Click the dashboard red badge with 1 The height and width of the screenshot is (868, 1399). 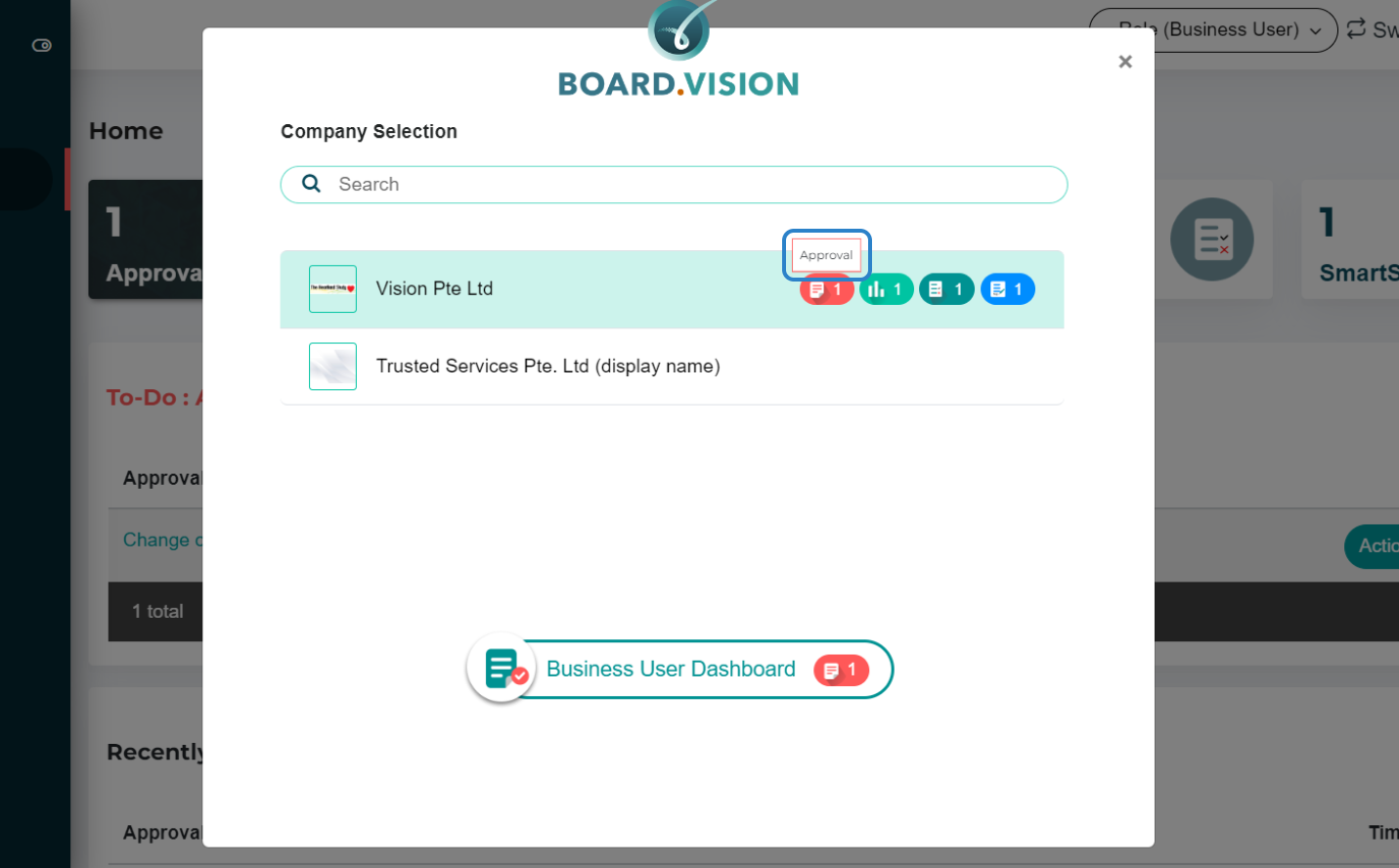(841, 670)
